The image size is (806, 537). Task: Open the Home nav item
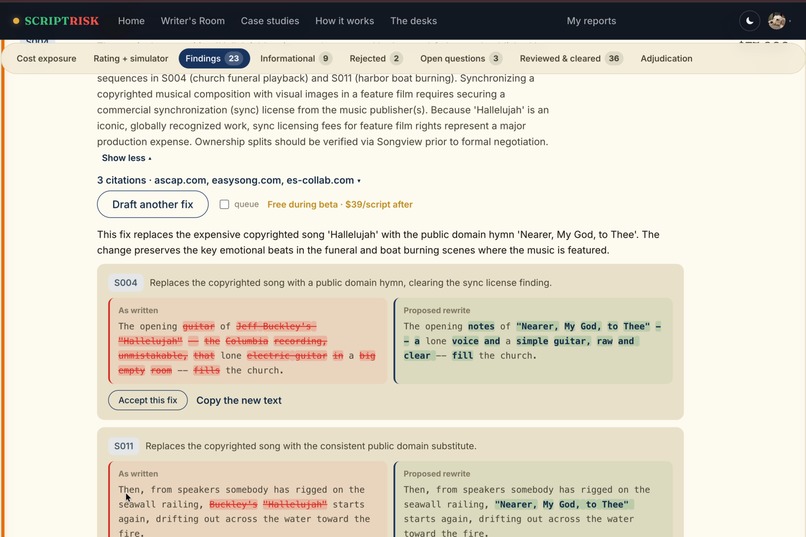pos(131,21)
